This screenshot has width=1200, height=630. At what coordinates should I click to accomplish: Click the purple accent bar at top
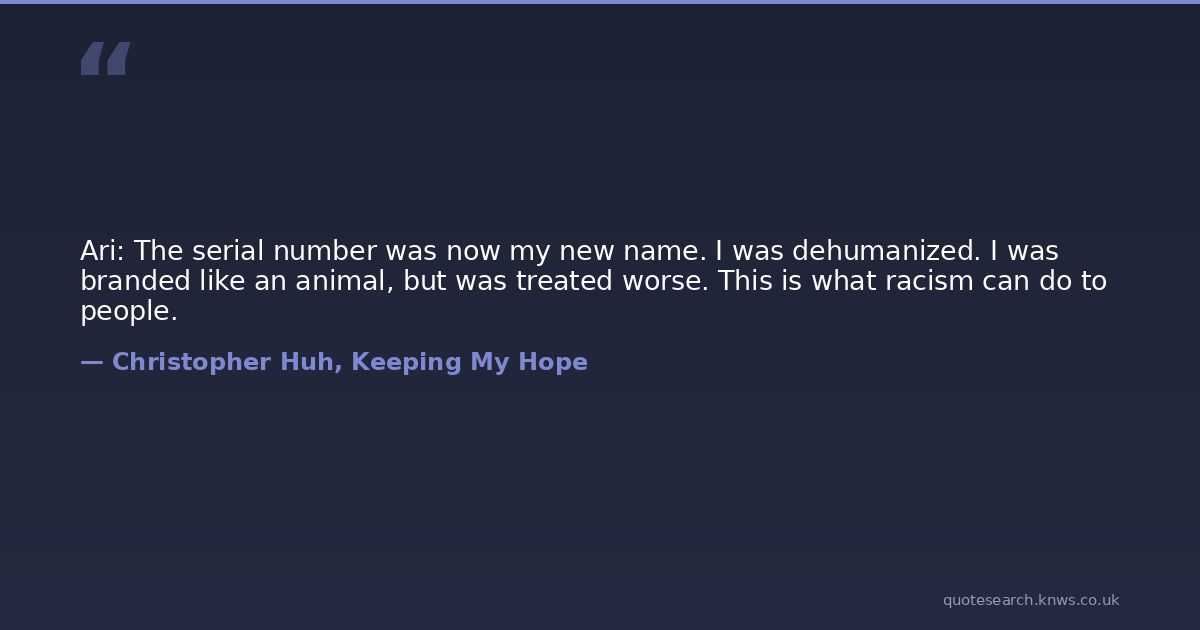coord(600,2)
